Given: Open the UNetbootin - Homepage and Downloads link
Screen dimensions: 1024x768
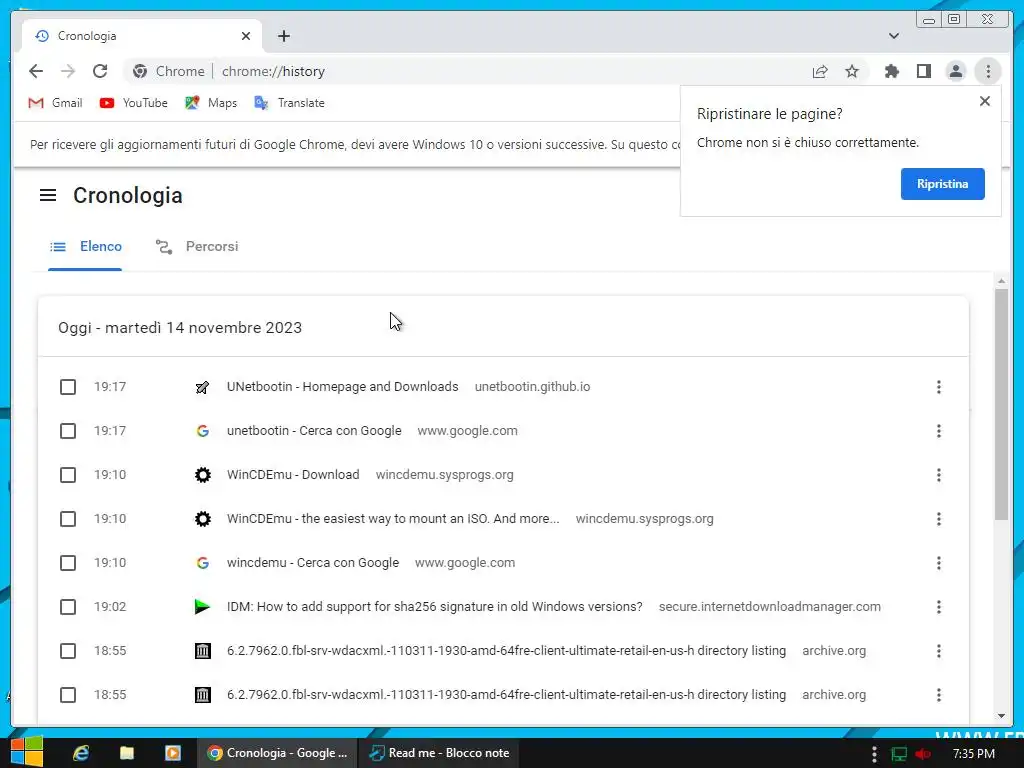Looking at the screenshot, I should (343, 387).
